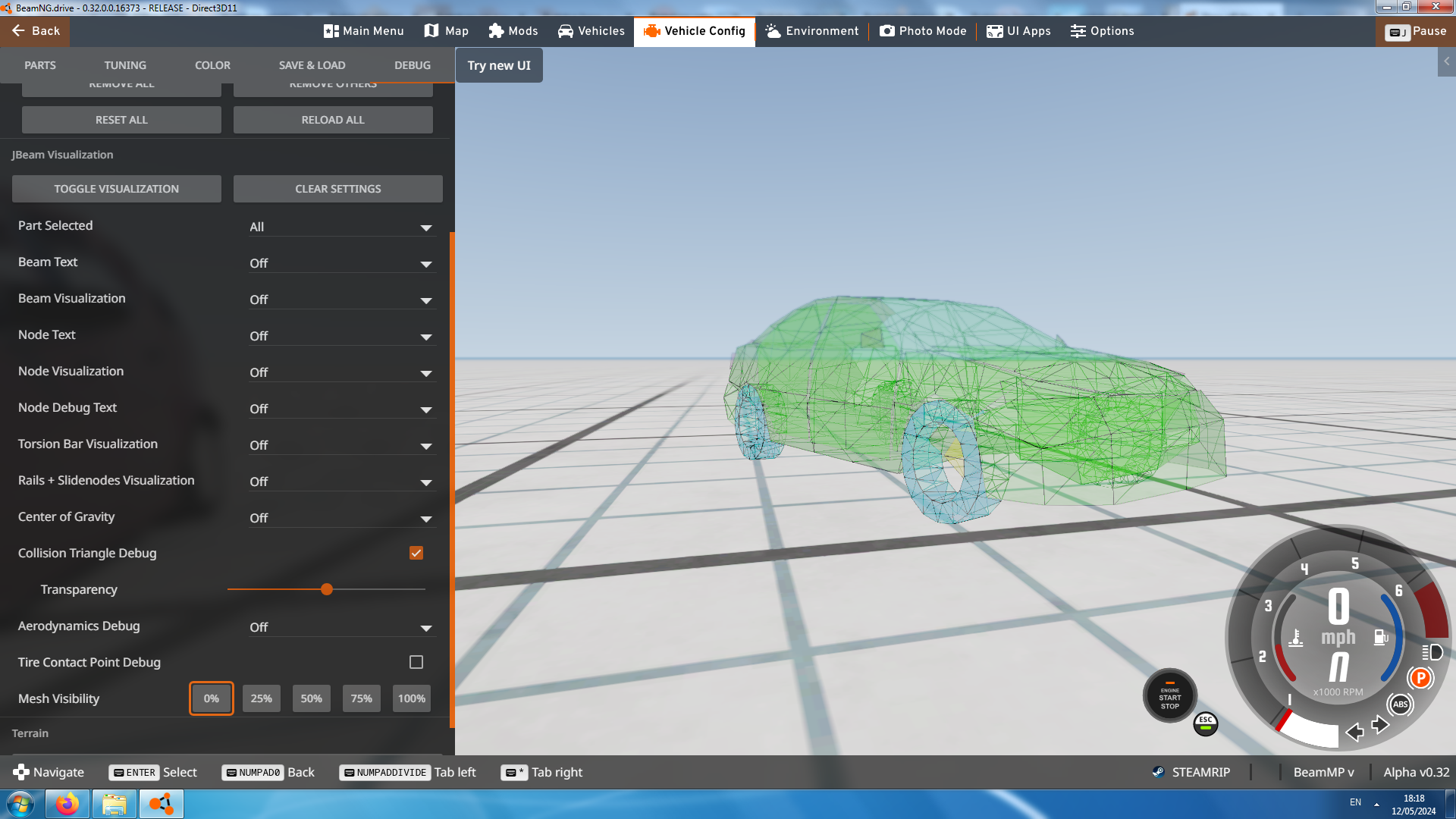Open the UI Apps editor
The image size is (1456, 819).
[1018, 31]
